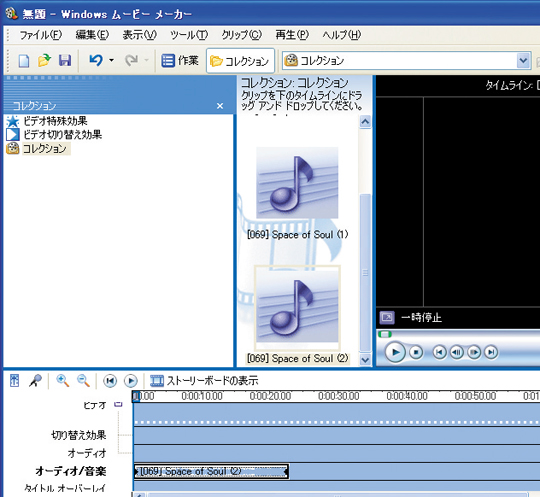Click the preview Forward button

(491, 352)
